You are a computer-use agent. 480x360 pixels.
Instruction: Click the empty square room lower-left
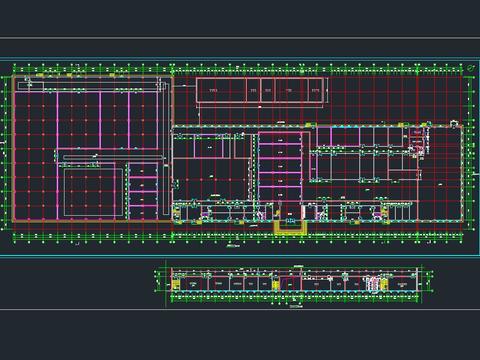[94, 192]
